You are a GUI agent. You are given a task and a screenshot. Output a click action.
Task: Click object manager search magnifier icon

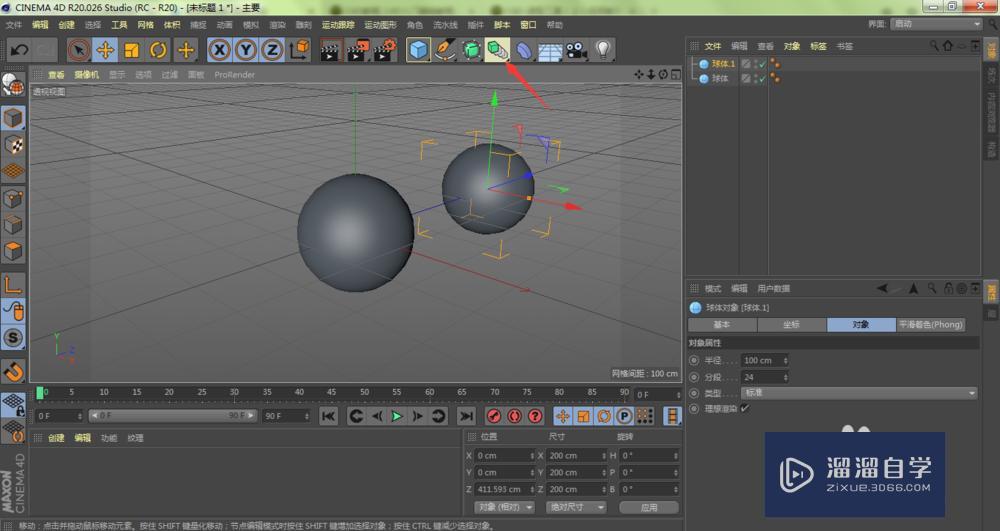pyautogui.click(x=934, y=46)
